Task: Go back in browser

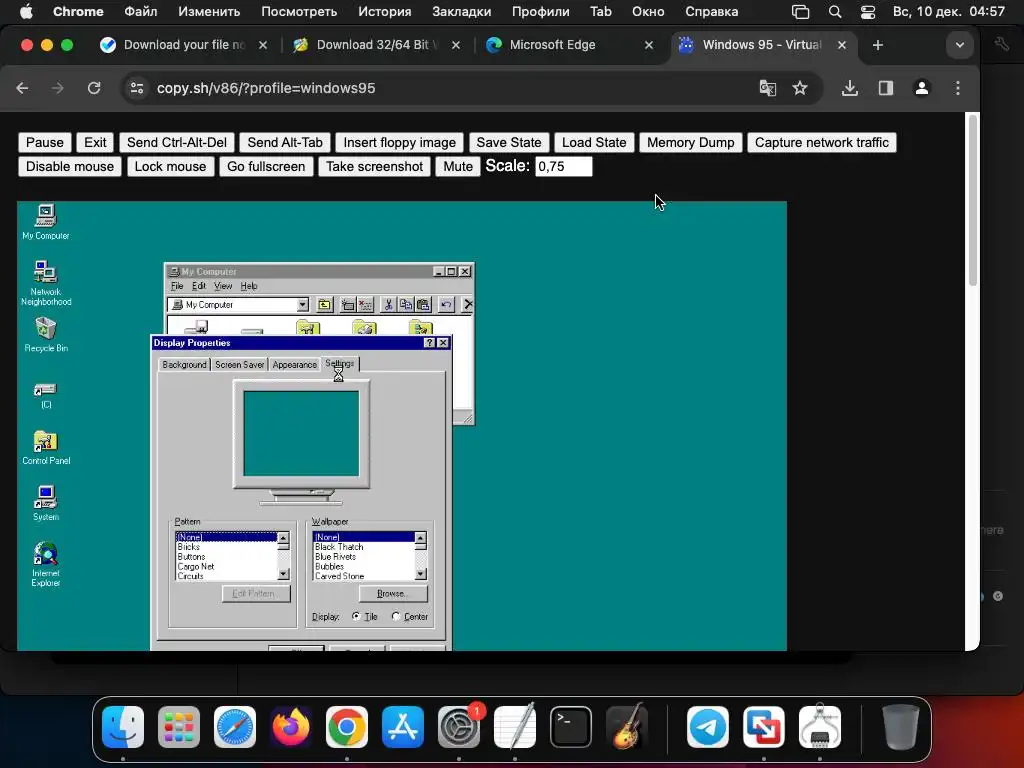Action: pos(22,88)
